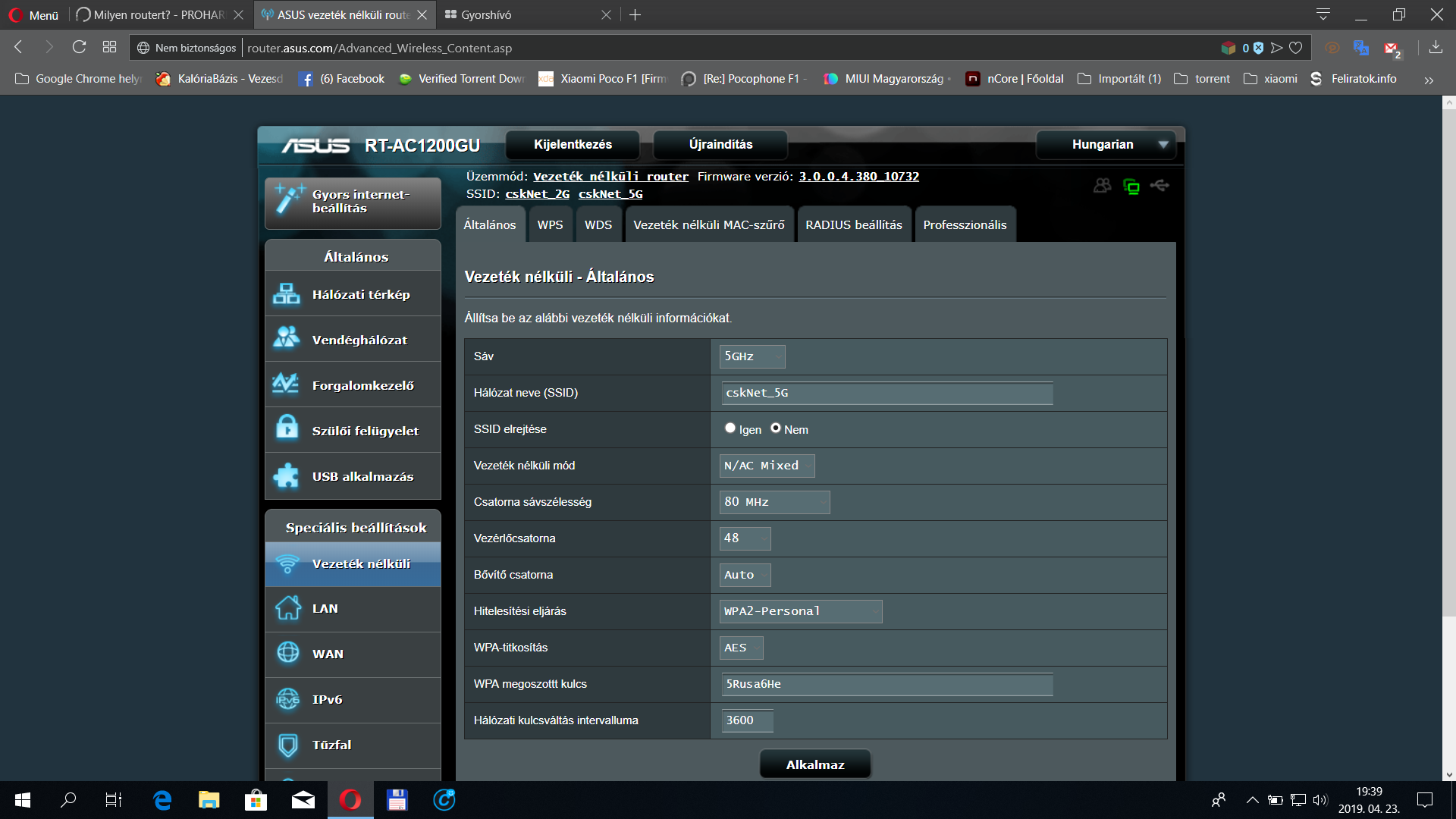Switch to the RADIUS beállítás tab
The height and width of the screenshot is (819, 1456).
854,224
